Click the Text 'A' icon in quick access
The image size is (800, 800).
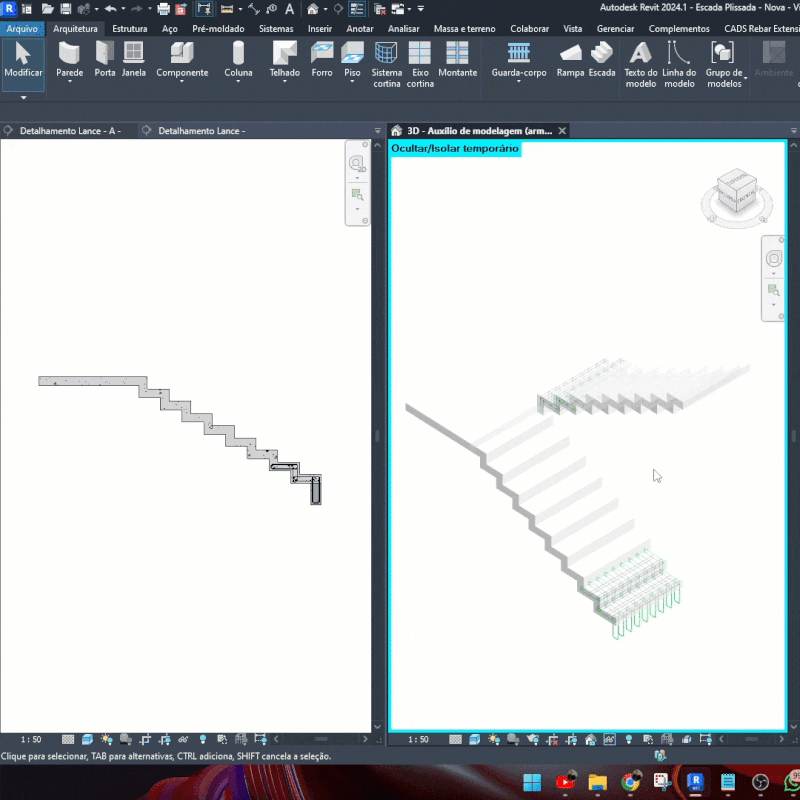(289, 9)
